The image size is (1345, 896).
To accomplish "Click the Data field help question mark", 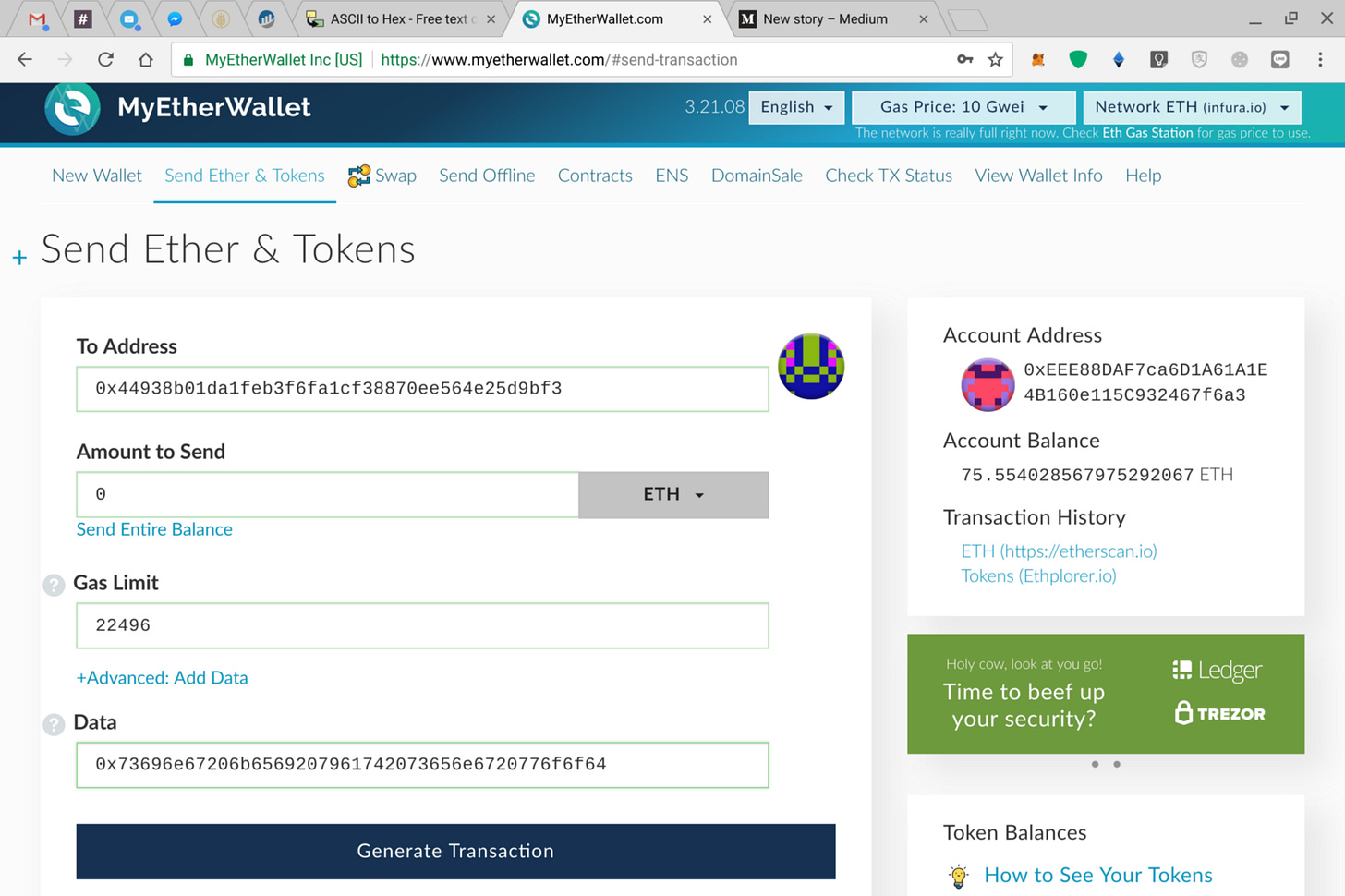I will (x=54, y=724).
